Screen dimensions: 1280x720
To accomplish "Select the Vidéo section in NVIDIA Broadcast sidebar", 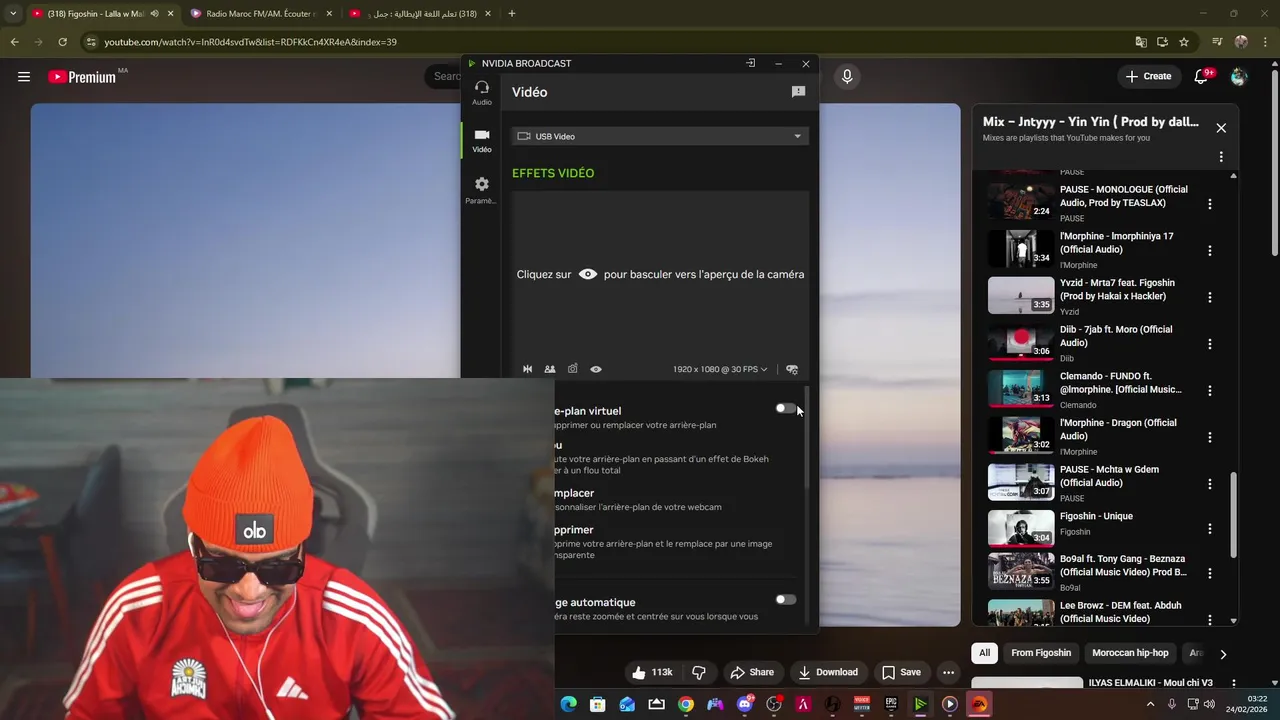I will click(482, 141).
